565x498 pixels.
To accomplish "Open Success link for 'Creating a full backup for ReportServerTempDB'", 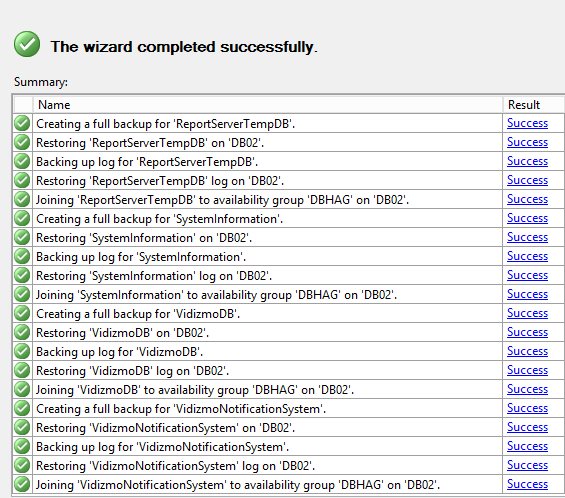I will point(527,123).
